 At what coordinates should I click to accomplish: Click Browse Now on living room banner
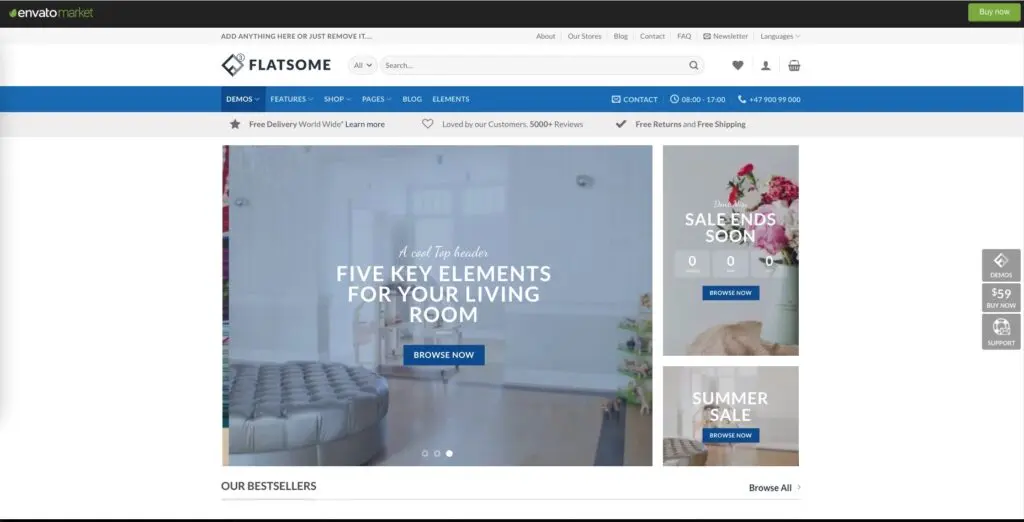pos(444,355)
